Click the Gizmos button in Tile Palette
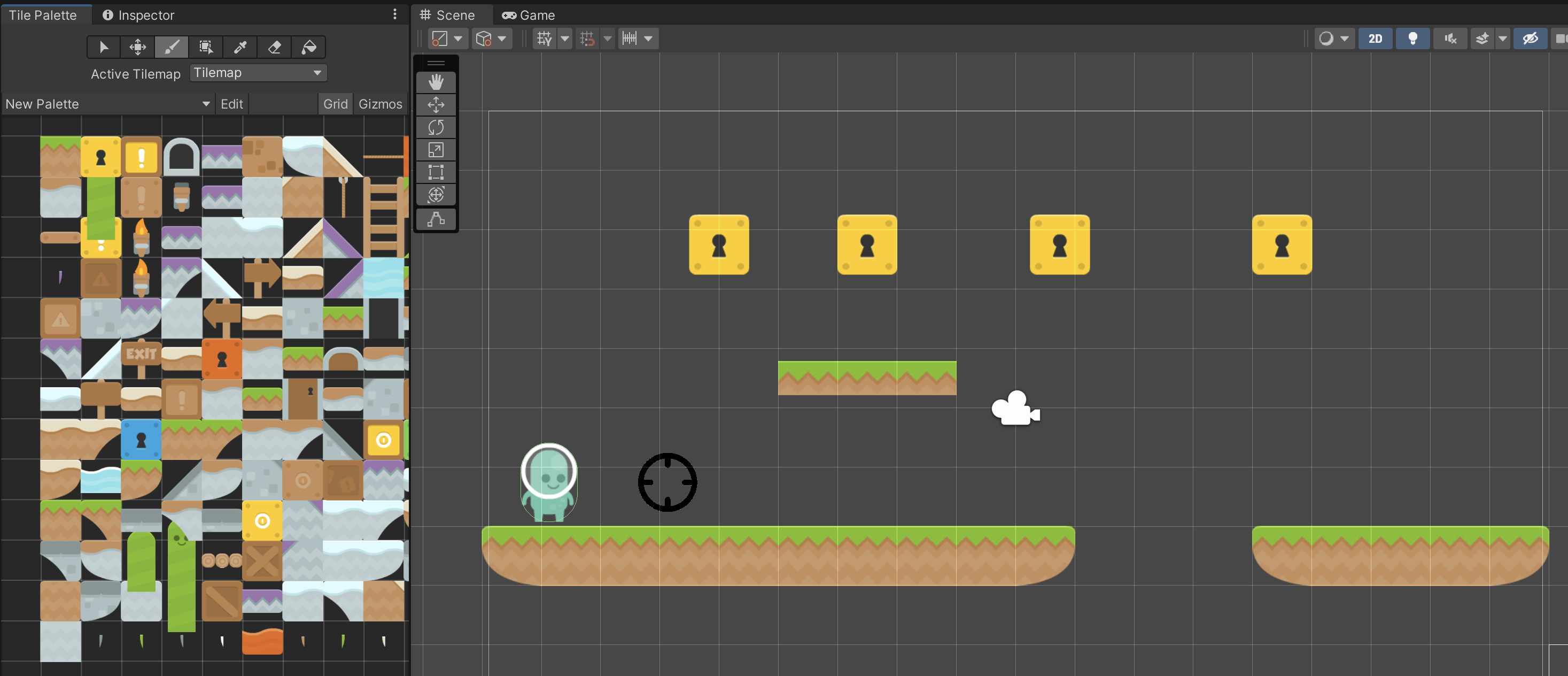 point(380,104)
